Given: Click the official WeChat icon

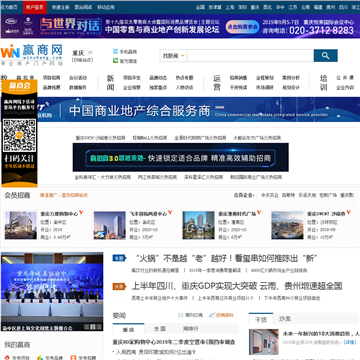Looking at the screenshot, I should click(115, 61).
